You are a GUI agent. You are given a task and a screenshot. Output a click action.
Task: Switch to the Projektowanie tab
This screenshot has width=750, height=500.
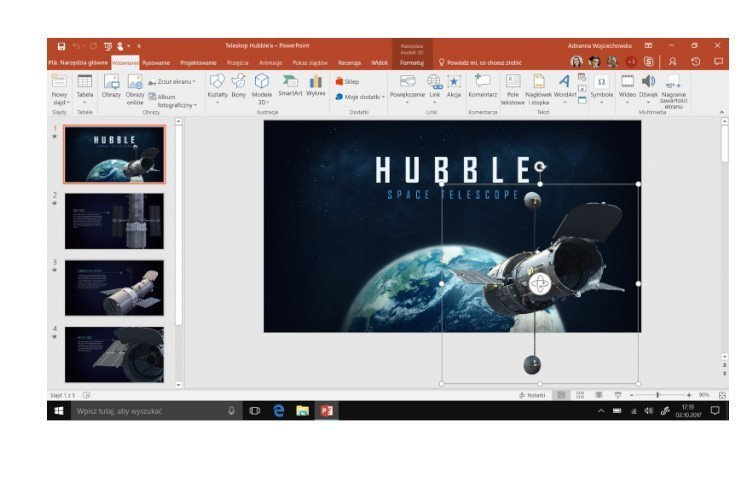pos(198,62)
